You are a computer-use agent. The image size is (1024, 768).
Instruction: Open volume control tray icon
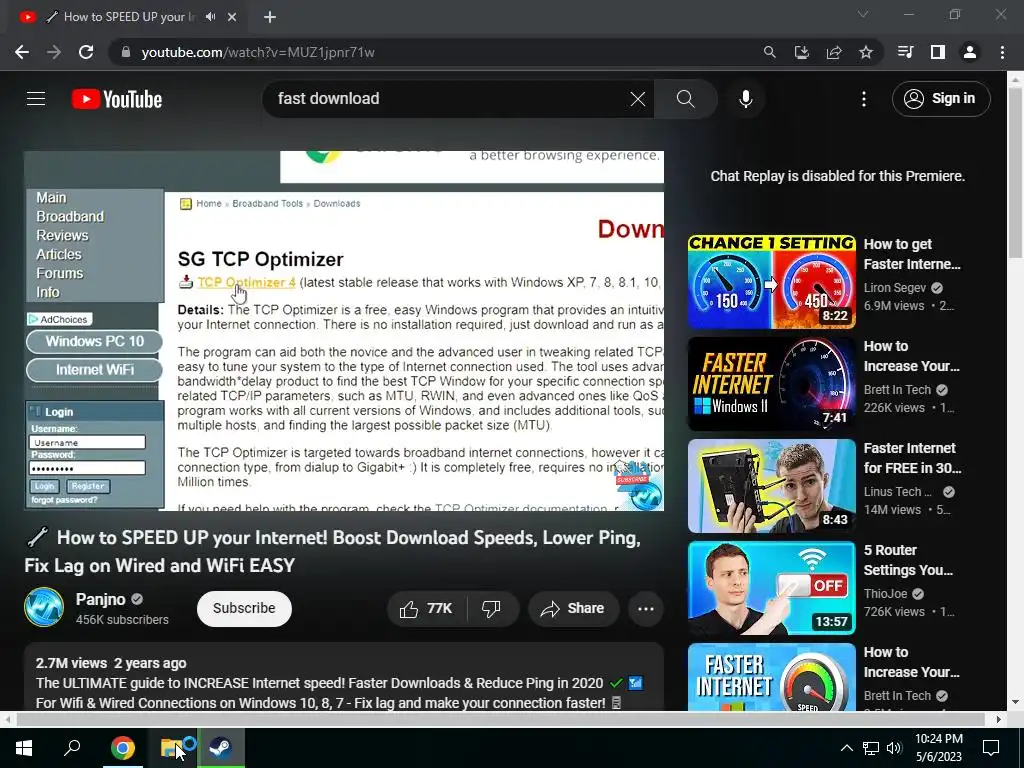pyautogui.click(x=894, y=748)
